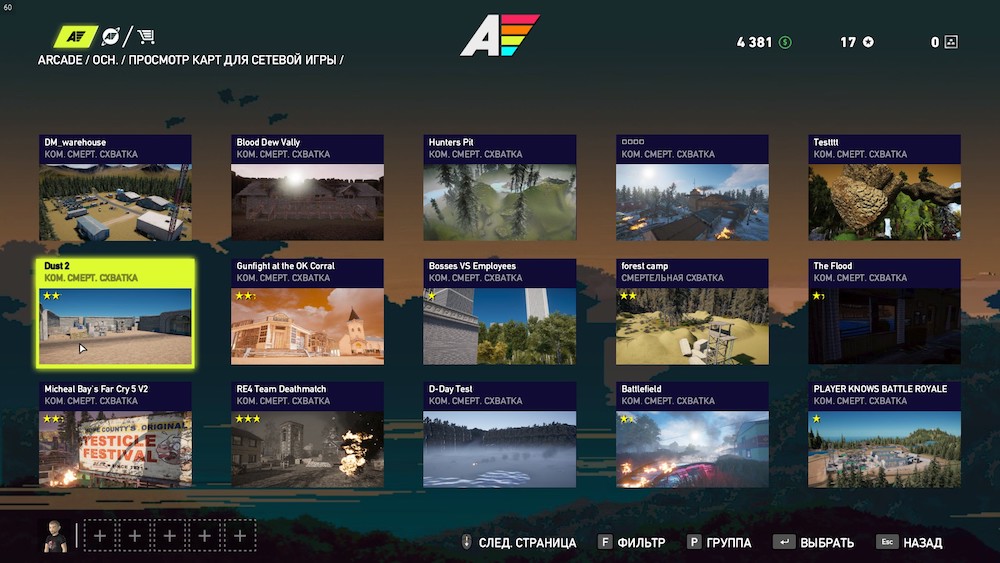Select the RE4 Team Deathmatch map

(307, 435)
